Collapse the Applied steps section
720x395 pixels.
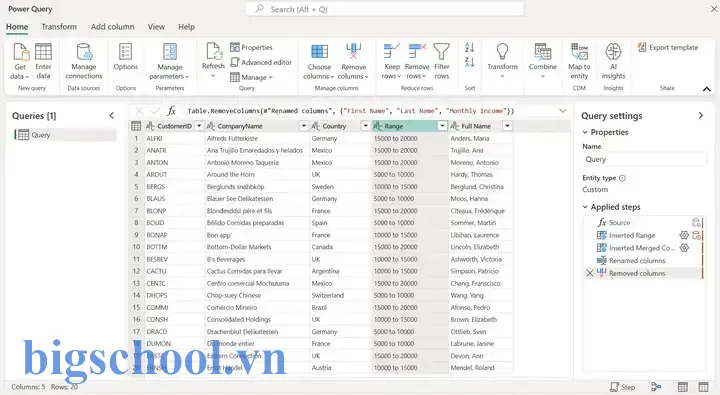pyautogui.click(x=585, y=207)
